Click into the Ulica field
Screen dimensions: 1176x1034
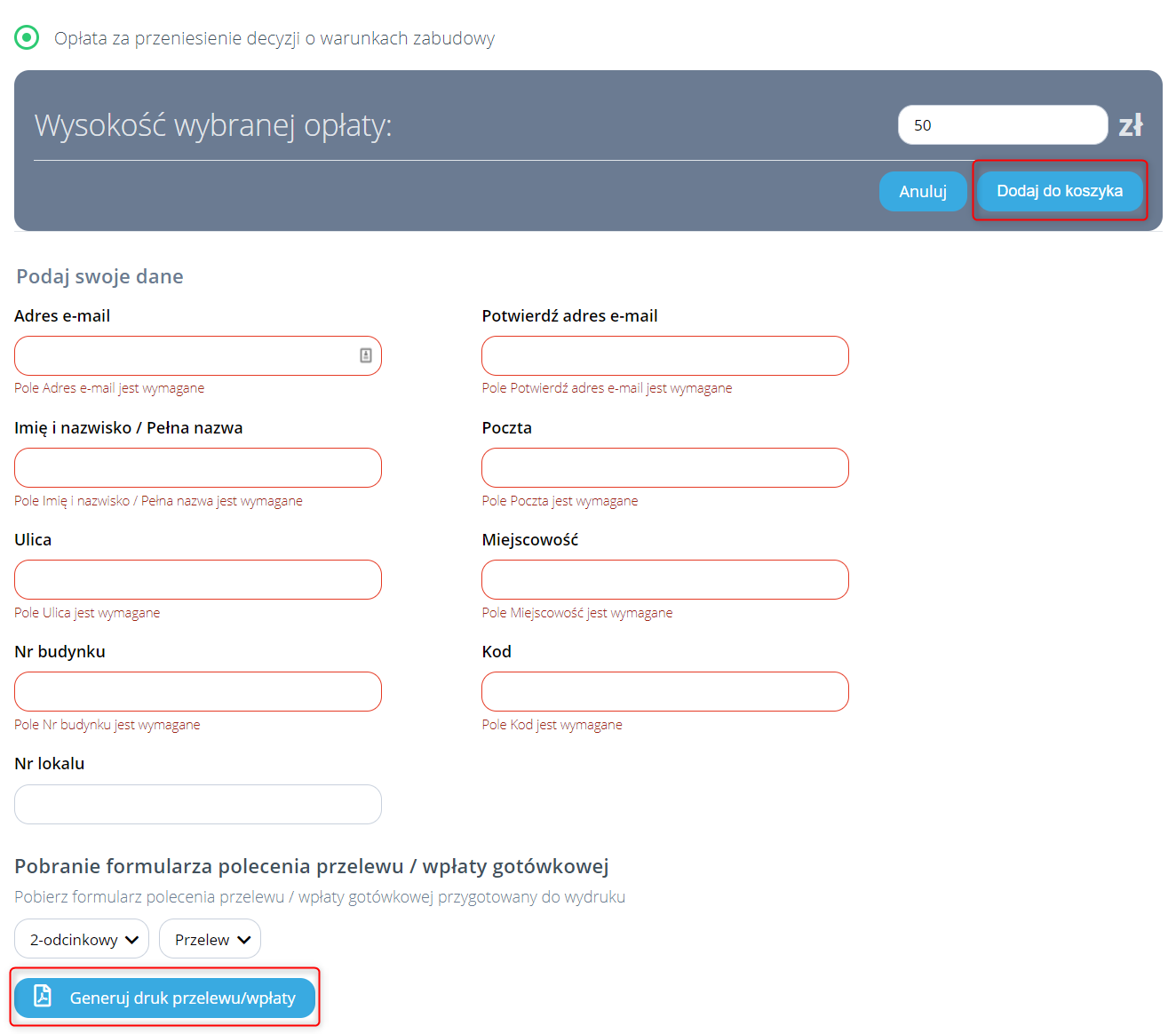[197, 580]
